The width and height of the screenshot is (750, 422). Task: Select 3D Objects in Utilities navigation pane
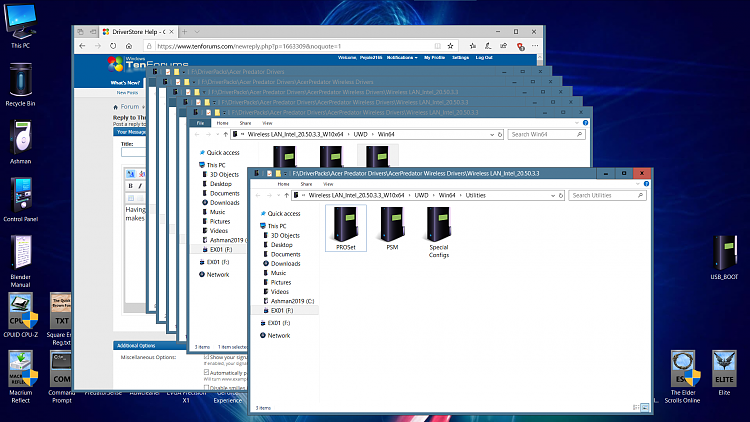(285, 235)
